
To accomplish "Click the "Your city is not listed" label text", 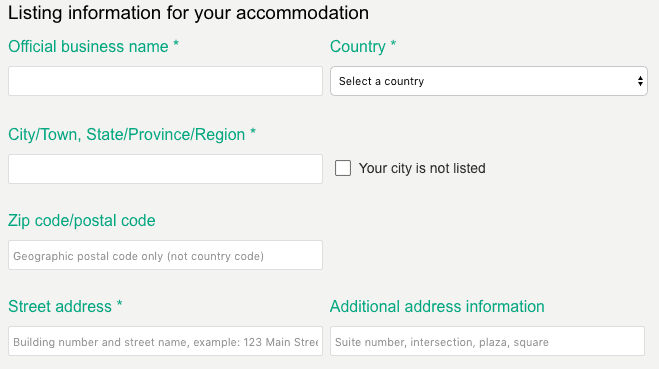I will click(x=422, y=169).
